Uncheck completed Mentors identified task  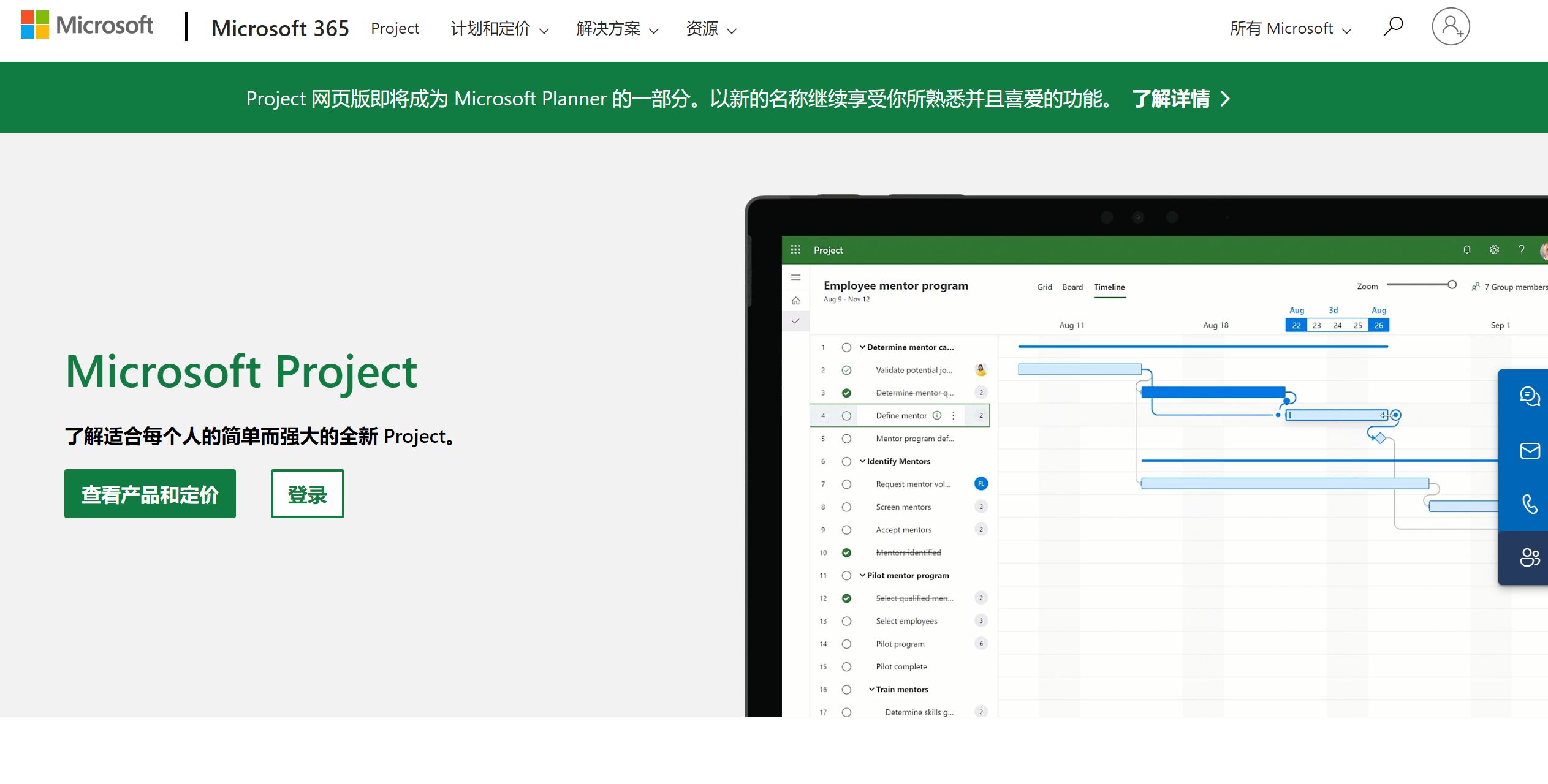(x=846, y=552)
